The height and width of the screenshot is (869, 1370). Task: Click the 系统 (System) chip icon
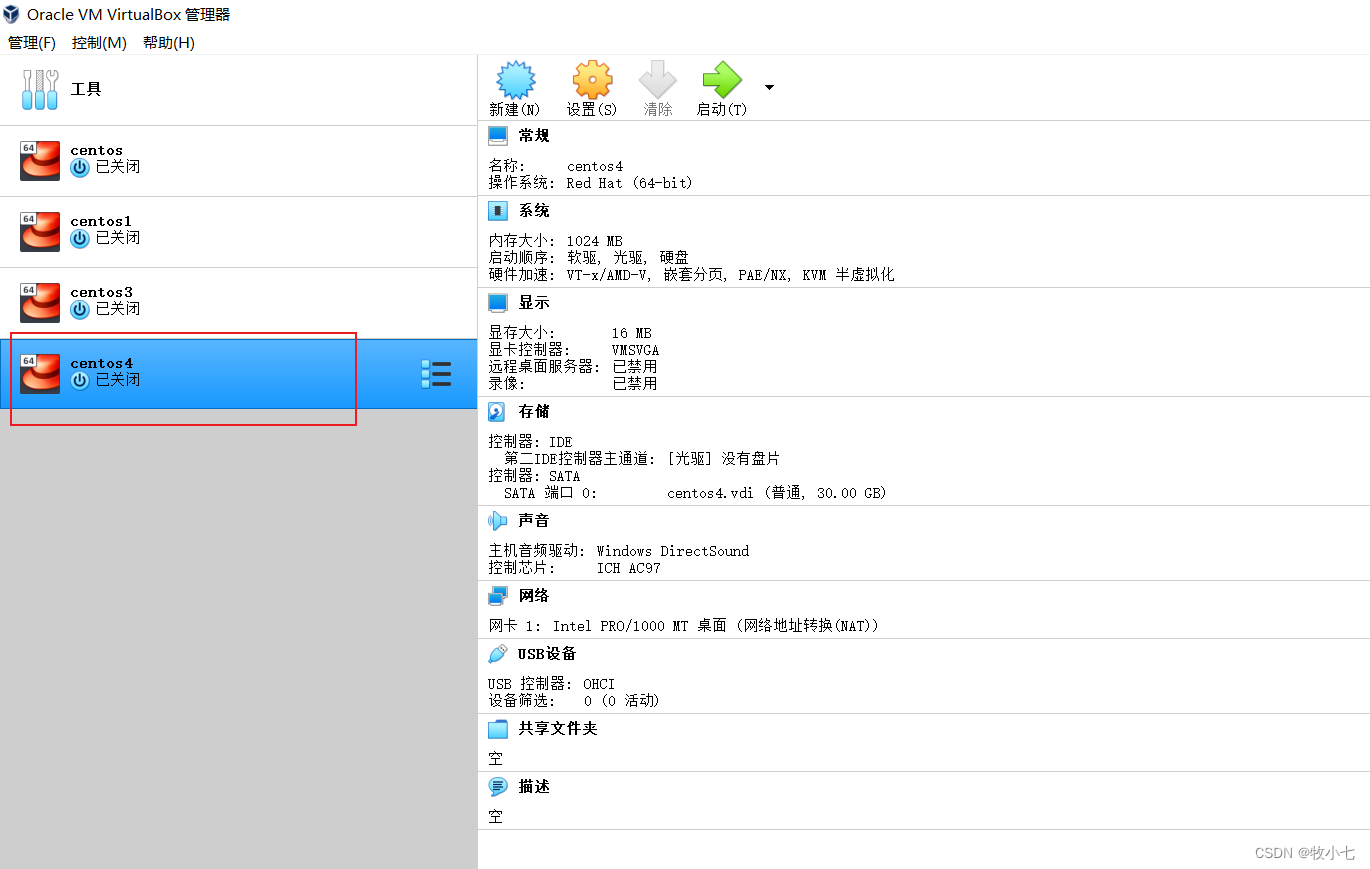[x=498, y=211]
